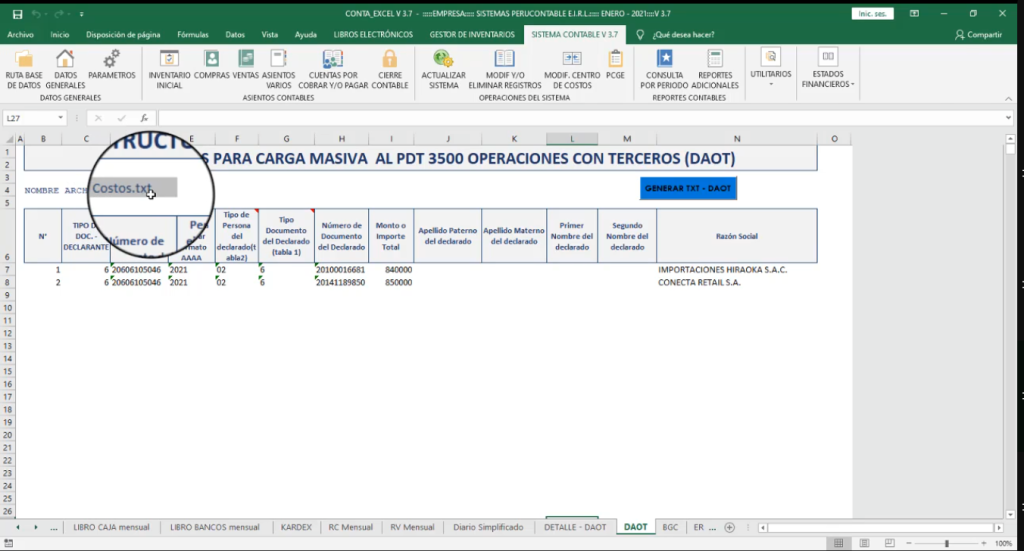1024x551 pixels.
Task: Open Cuentas por Cobrar y/o Pagar
Action: pyautogui.click(x=333, y=69)
